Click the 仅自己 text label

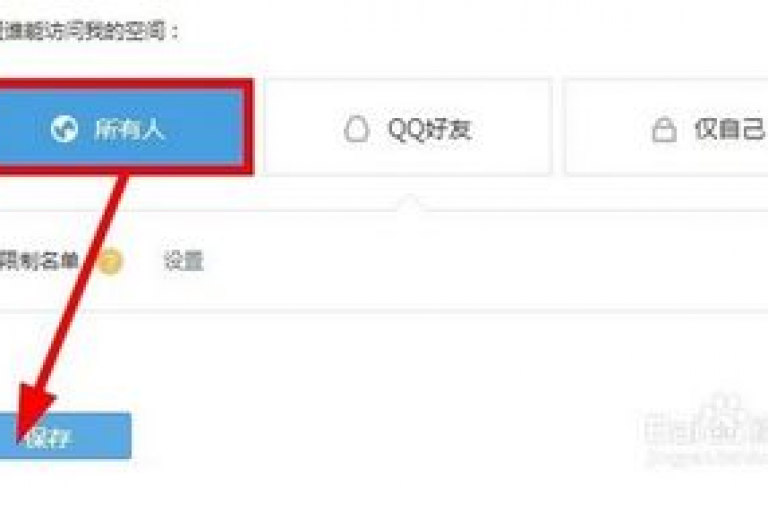[729, 130]
